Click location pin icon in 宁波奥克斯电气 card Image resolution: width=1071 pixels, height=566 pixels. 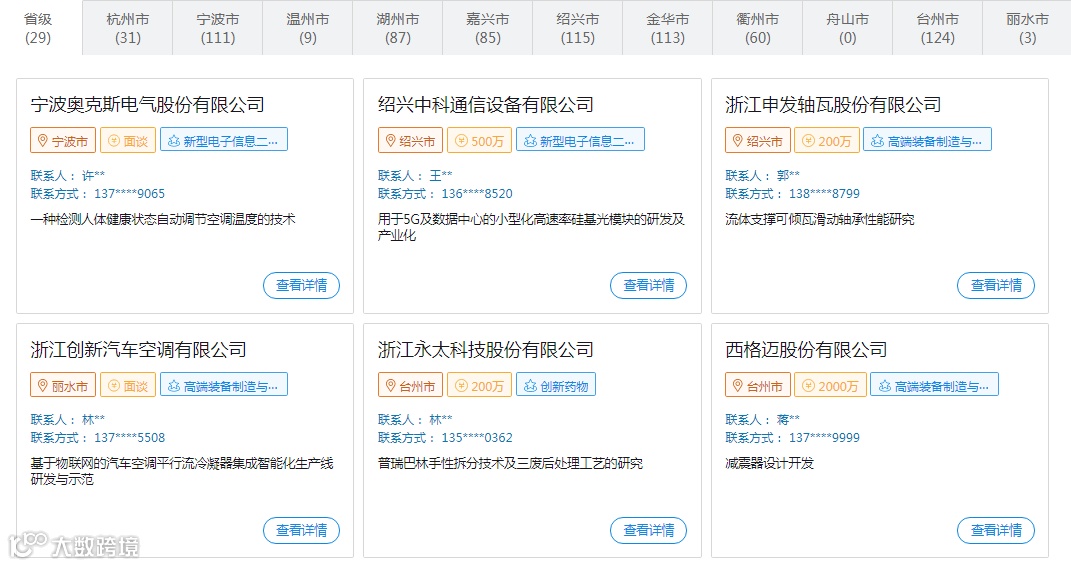(x=42, y=141)
